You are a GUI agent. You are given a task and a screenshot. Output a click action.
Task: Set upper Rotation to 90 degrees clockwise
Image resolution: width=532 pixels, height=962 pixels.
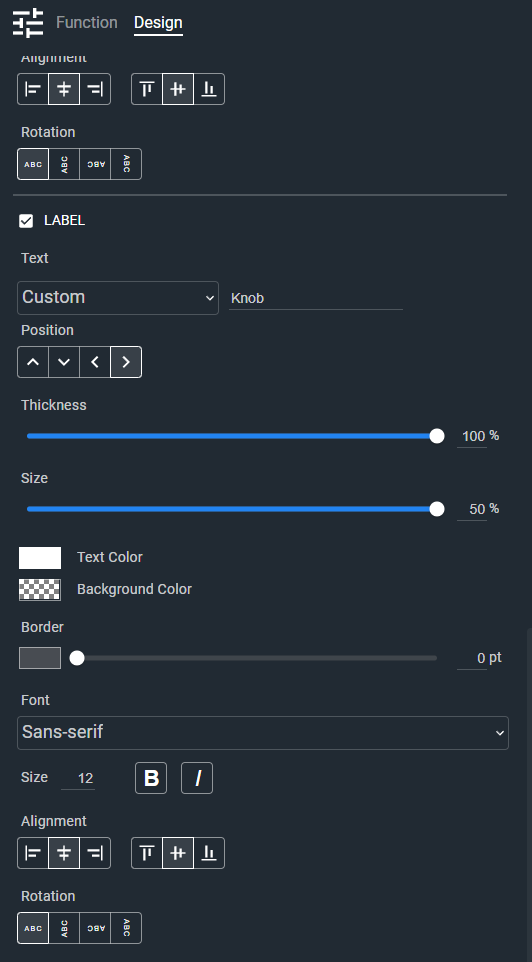[x=64, y=164]
